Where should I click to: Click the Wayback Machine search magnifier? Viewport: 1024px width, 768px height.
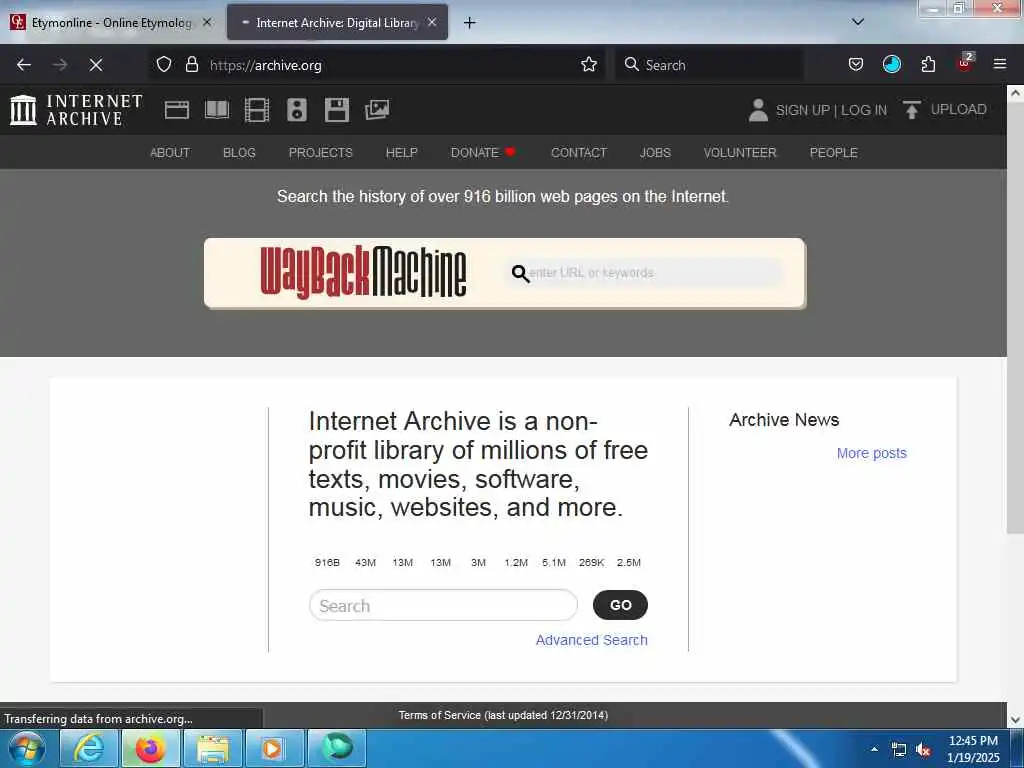click(520, 273)
